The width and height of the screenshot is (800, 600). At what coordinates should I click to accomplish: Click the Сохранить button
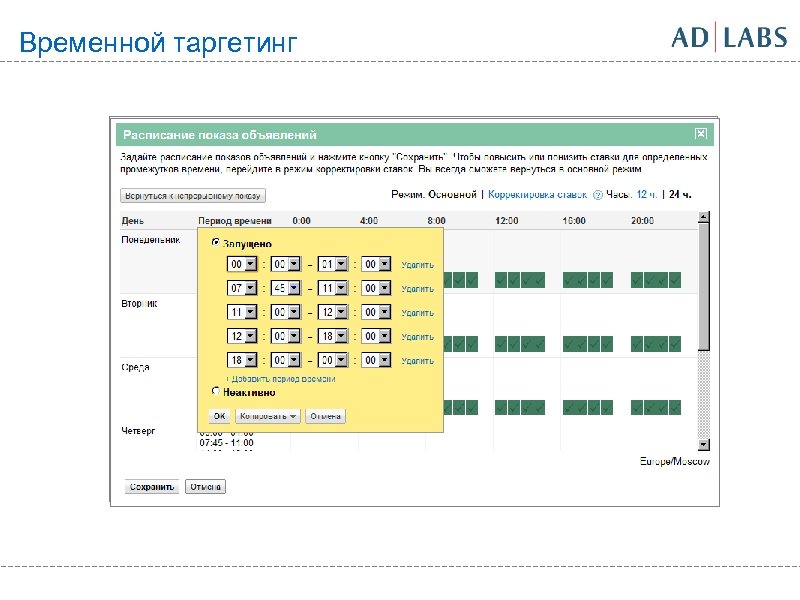(x=152, y=487)
